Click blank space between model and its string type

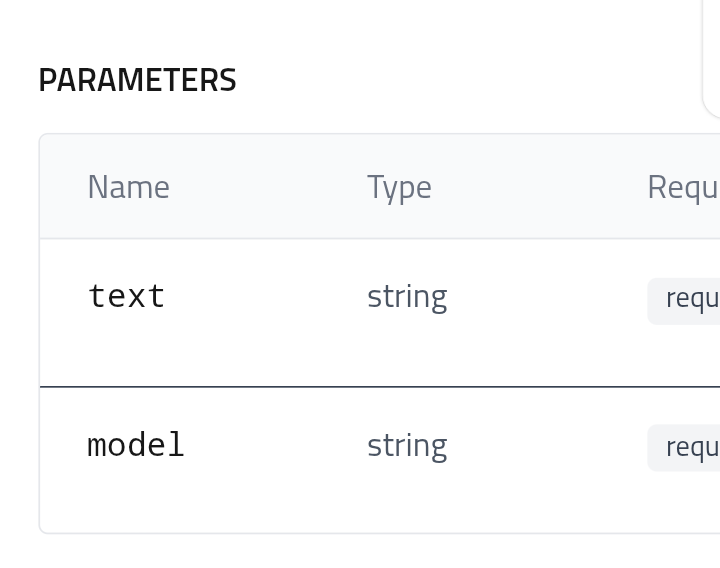coord(276,444)
